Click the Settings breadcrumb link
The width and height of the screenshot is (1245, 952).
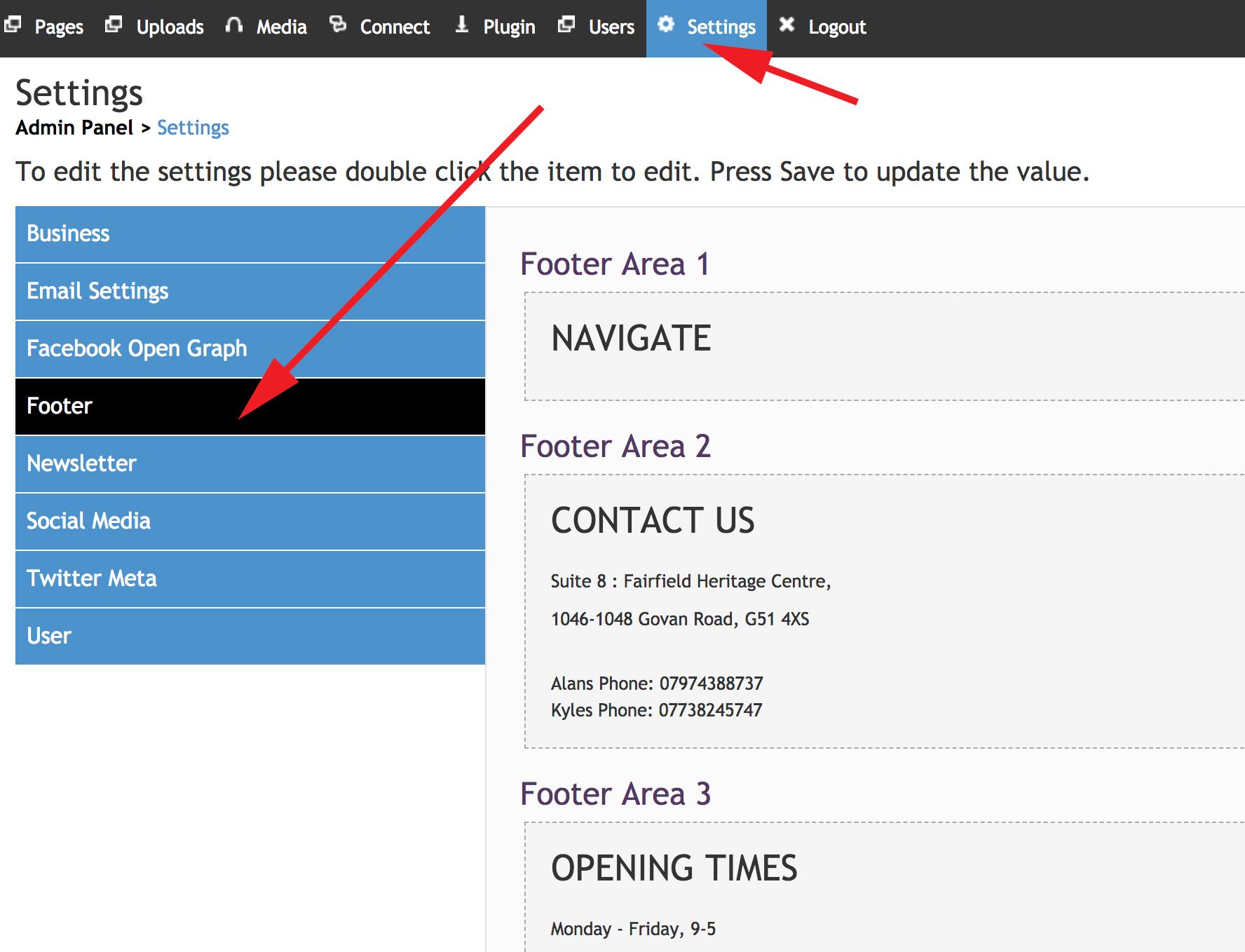193,128
